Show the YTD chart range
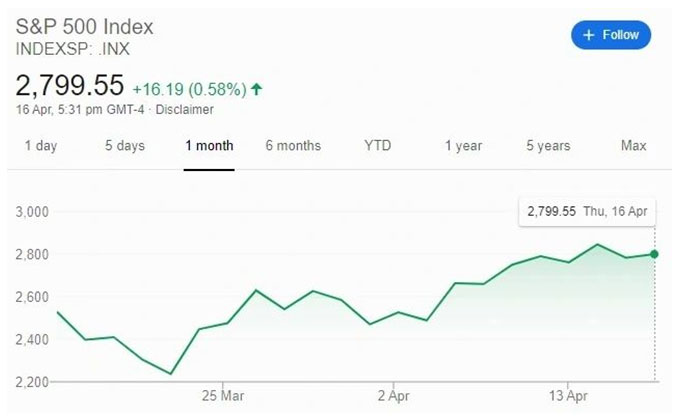The image size is (680, 420). (378, 145)
